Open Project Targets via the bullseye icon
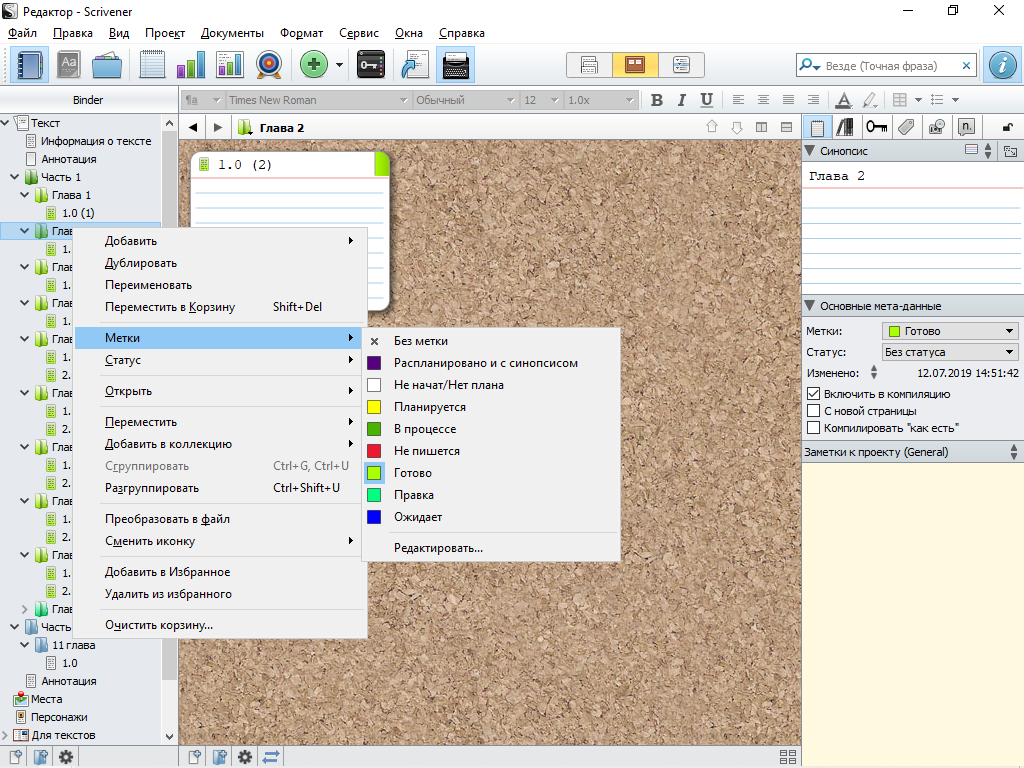 click(x=268, y=65)
